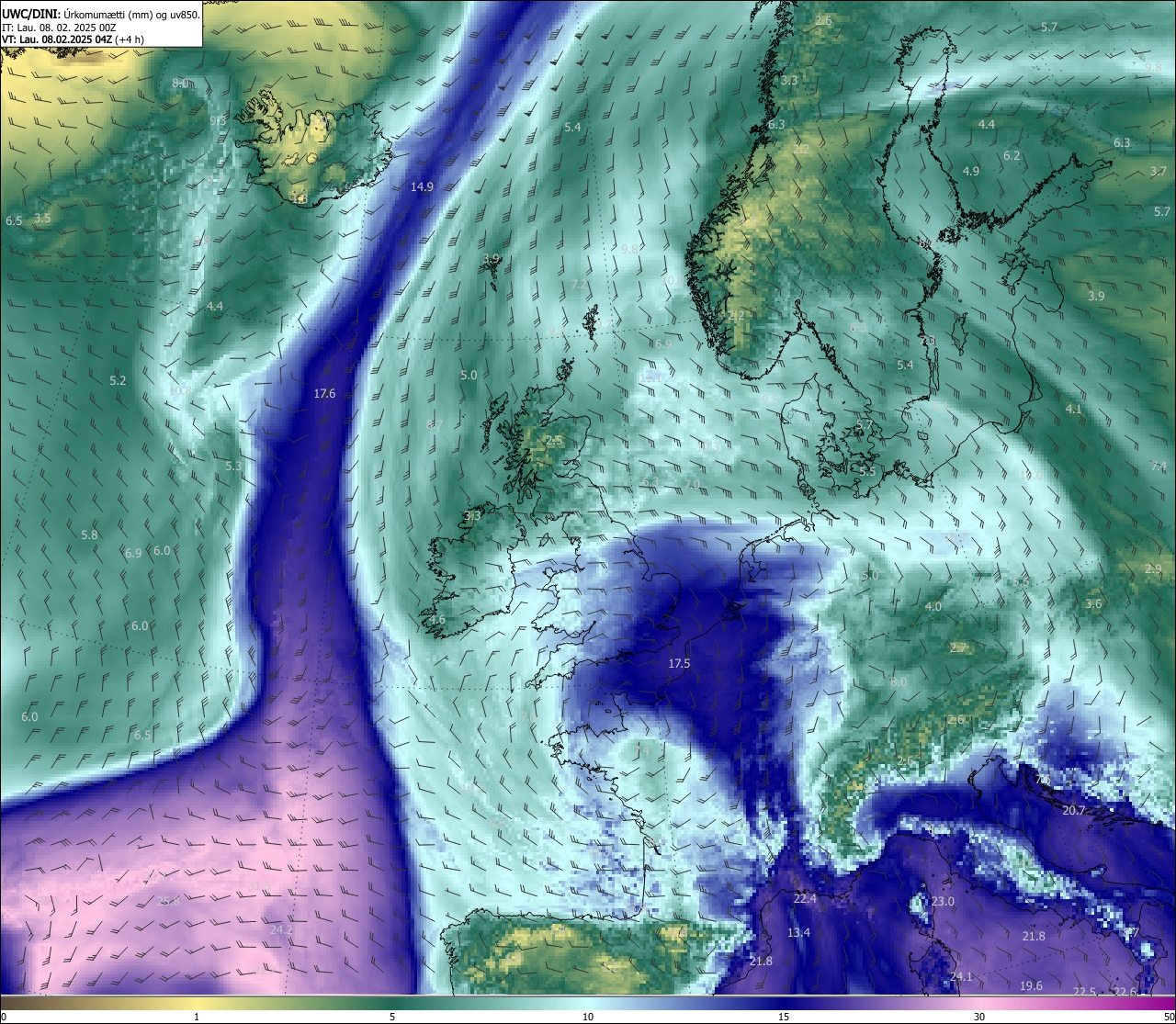Viewport: 1176px width, 1024px height.
Task: Select the 20.7 value over the Adriatic
Action: pyautogui.click(x=1074, y=810)
